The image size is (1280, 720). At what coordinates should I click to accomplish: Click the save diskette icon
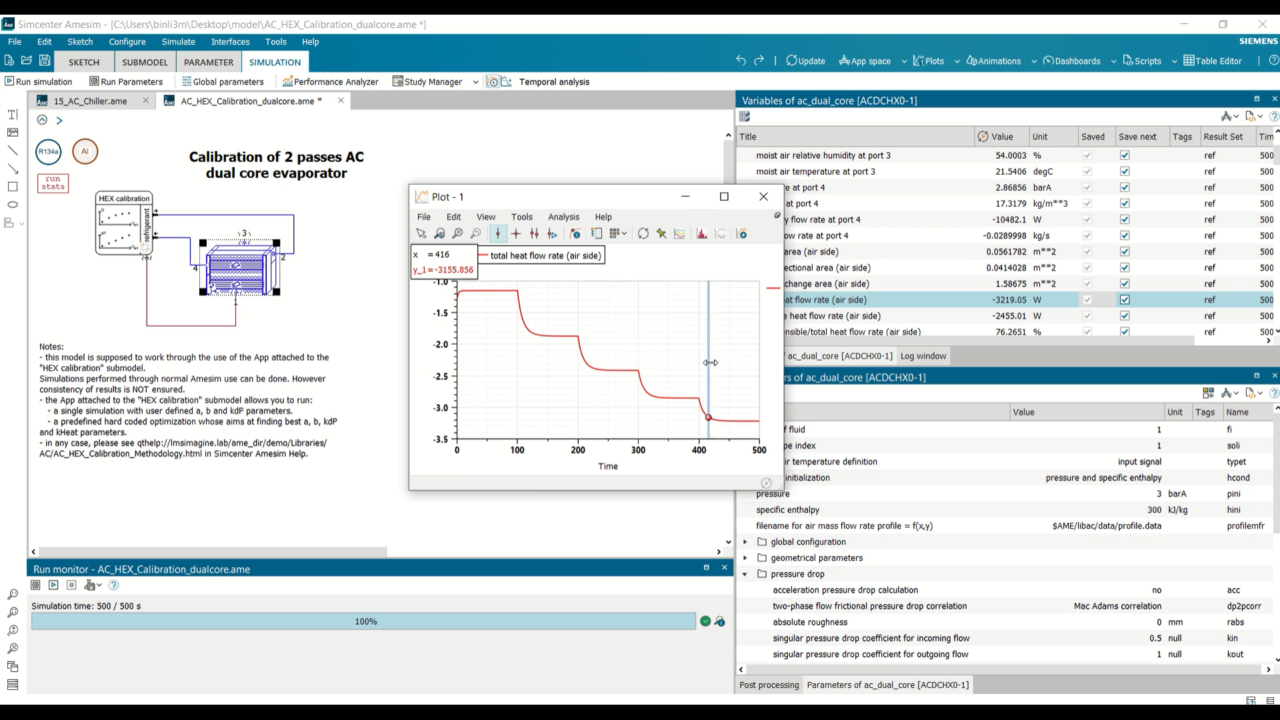(44, 61)
